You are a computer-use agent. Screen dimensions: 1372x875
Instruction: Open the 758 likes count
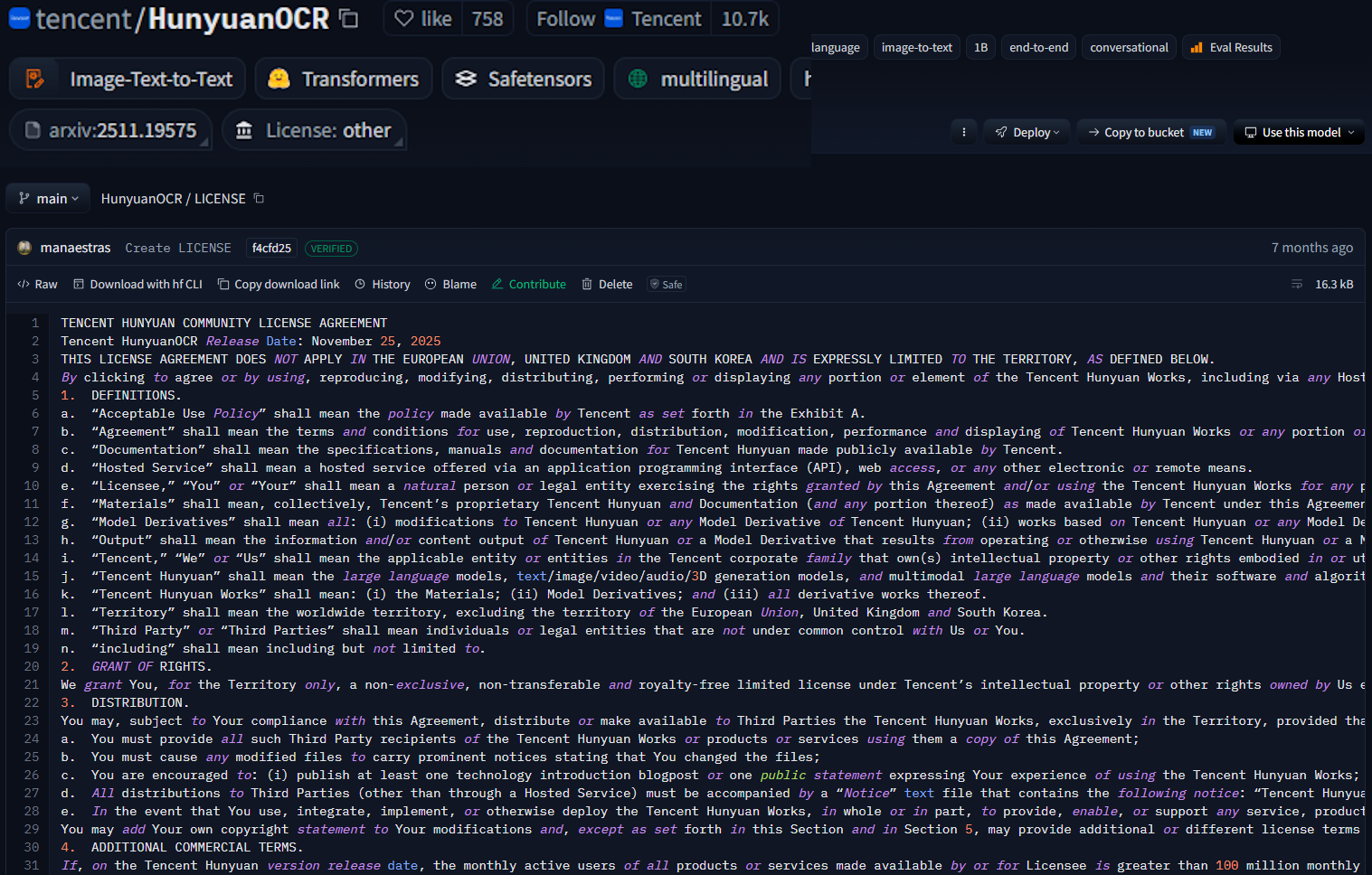pos(487,18)
